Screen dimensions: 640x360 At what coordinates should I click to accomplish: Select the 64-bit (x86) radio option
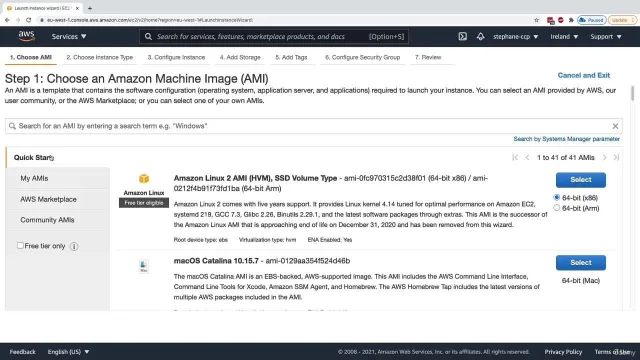pyautogui.click(x=556, y=197)
